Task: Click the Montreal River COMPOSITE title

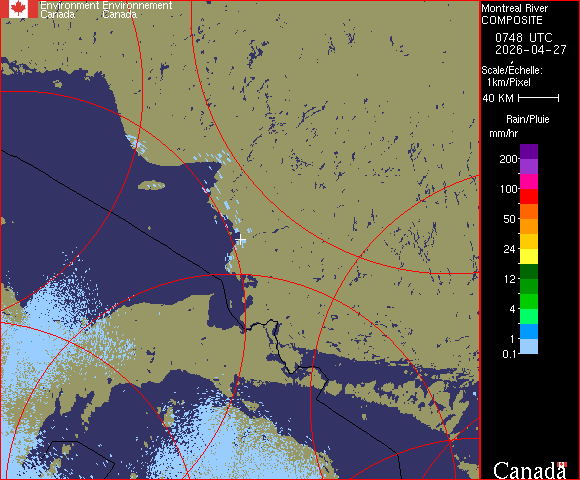Action: 515,14
